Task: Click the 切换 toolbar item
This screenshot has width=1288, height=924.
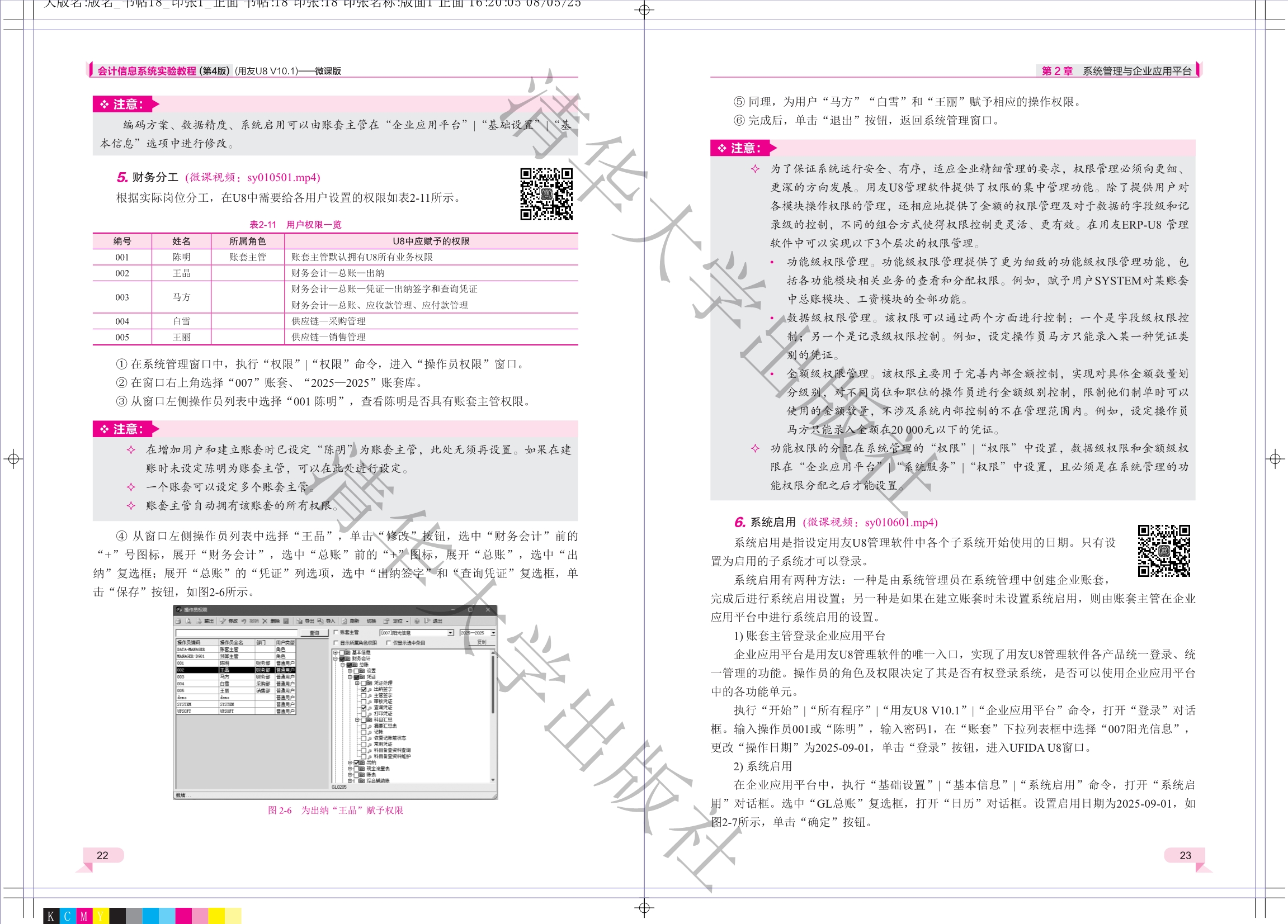Action: 371,622
